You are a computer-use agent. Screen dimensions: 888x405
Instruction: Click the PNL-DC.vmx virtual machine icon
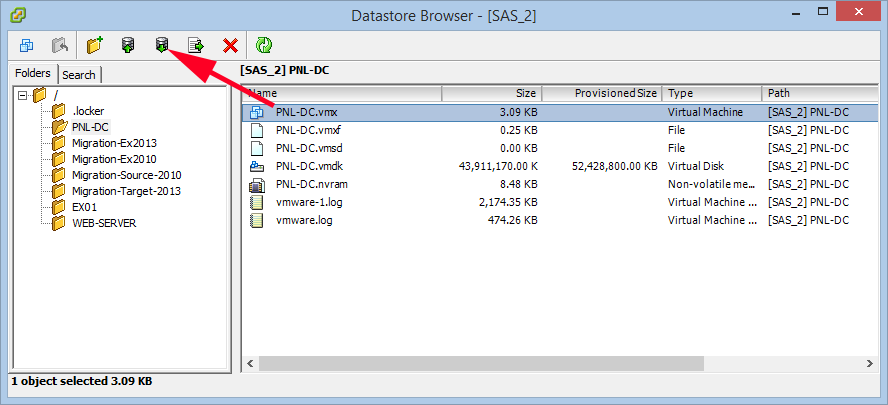pyautogui.click(x=257, y=112)
